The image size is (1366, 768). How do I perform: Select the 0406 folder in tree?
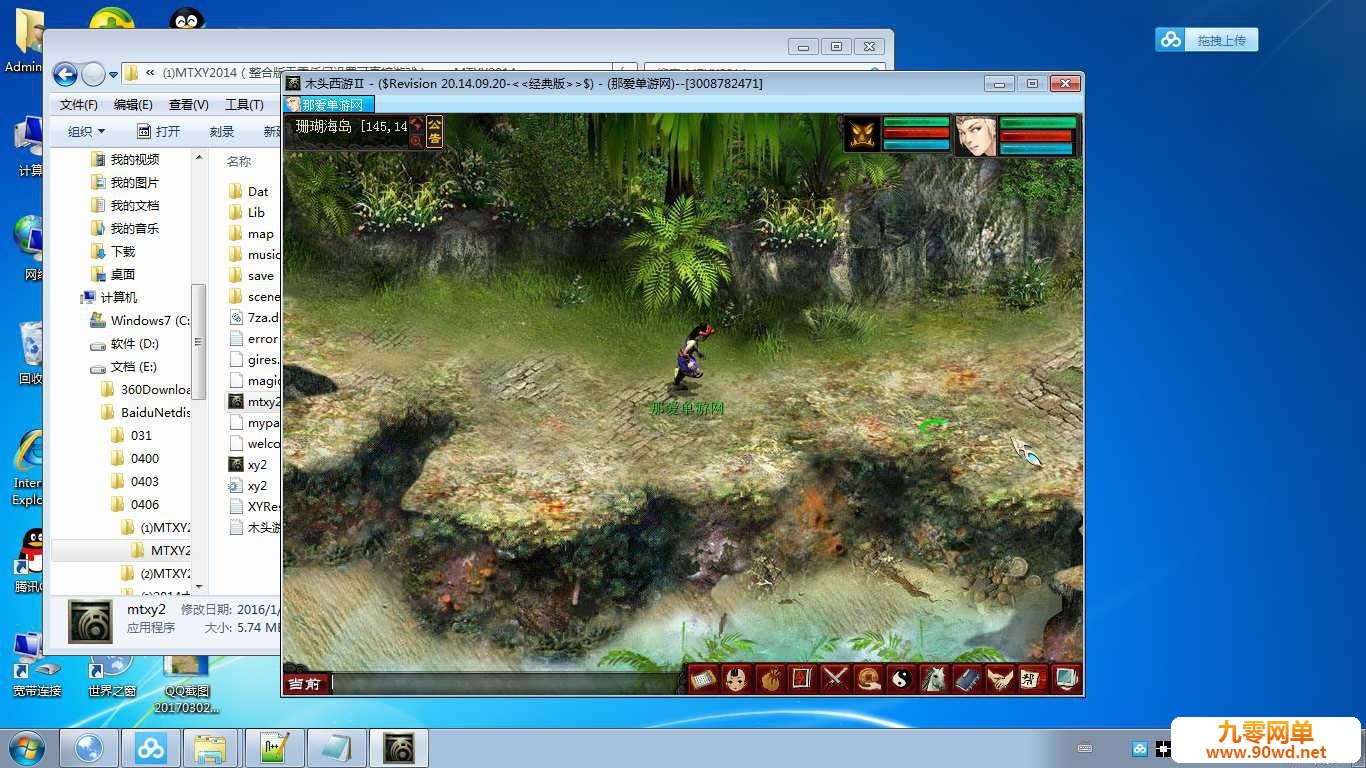(135, 504)
